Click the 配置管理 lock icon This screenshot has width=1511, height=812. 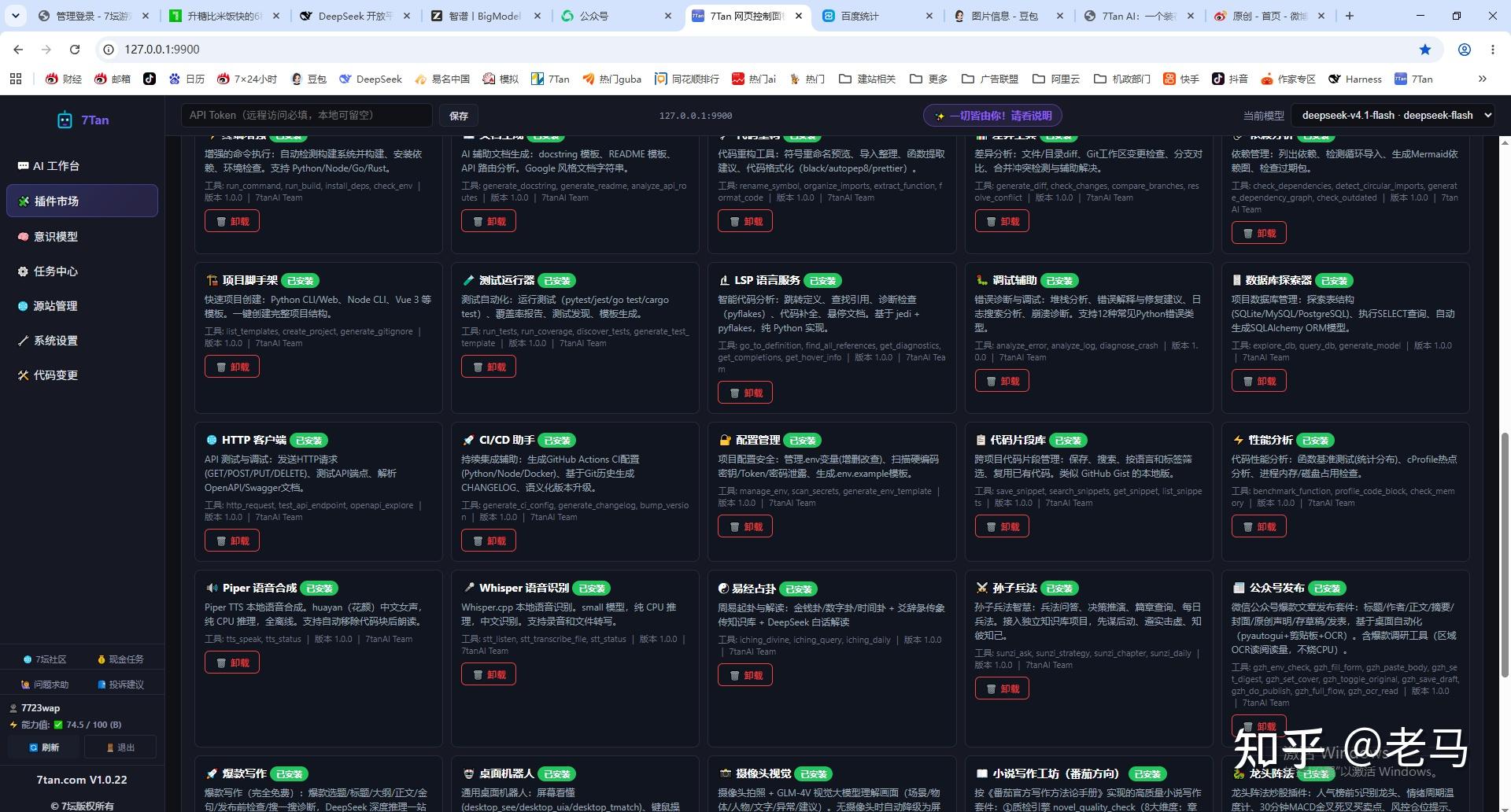click(x=725, y=440)
